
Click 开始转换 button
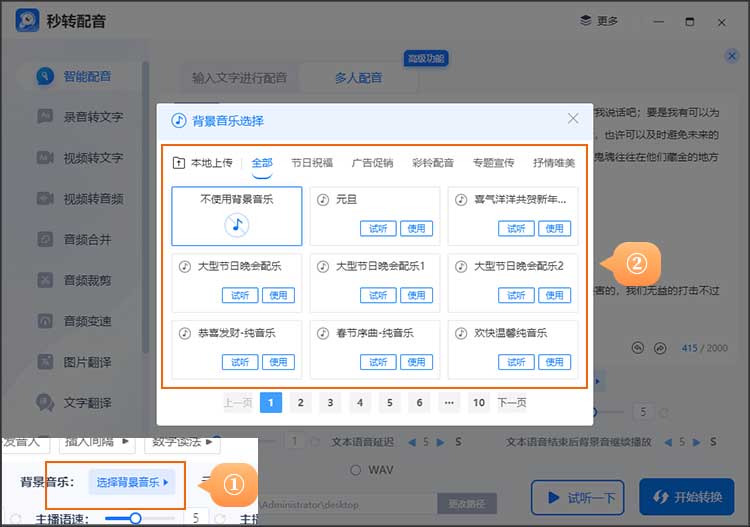coord(686,497)
